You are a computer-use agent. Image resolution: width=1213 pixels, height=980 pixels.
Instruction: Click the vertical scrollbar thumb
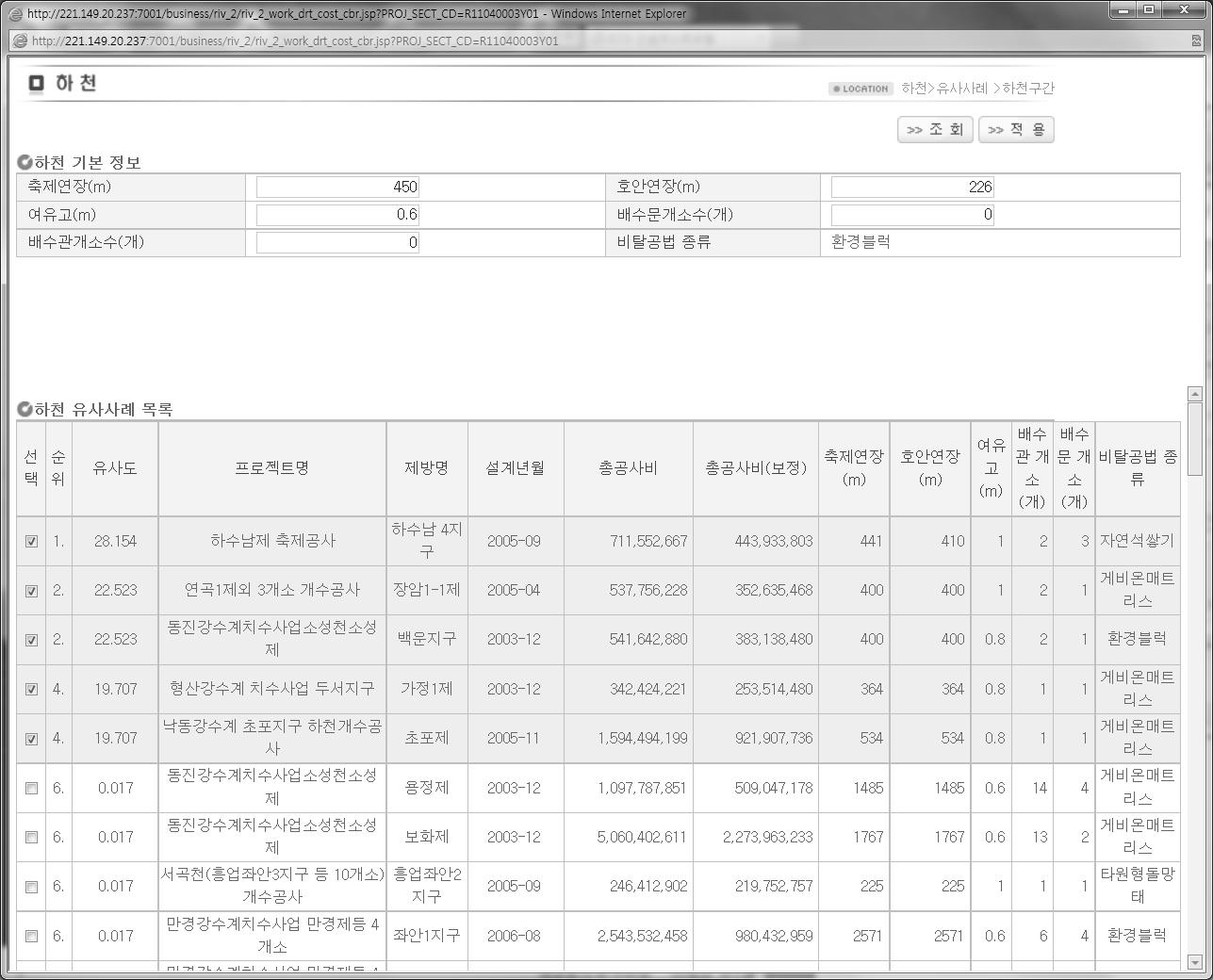pos(1194,439)
